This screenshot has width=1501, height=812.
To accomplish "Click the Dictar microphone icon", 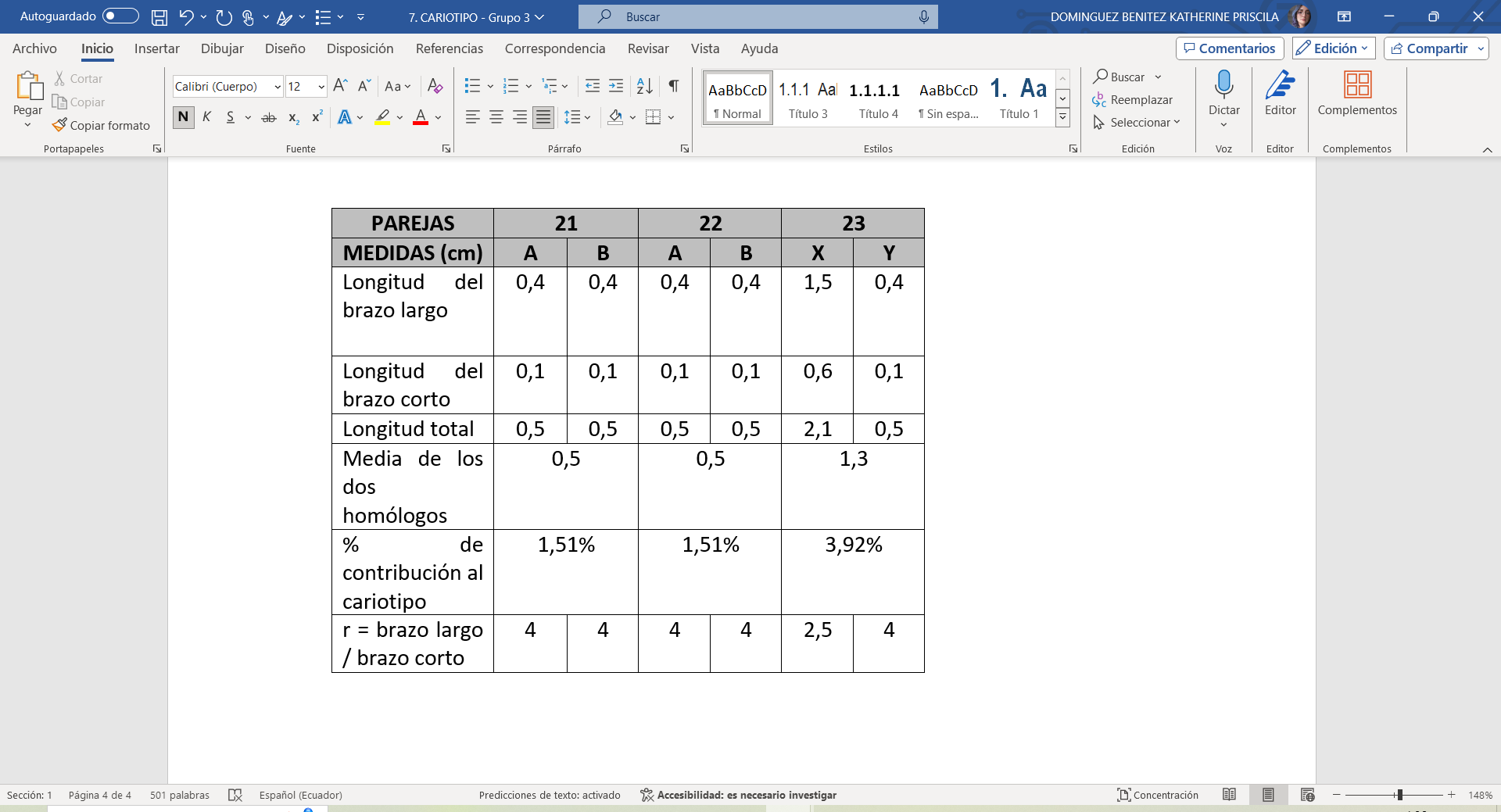I will (1223, 84).
